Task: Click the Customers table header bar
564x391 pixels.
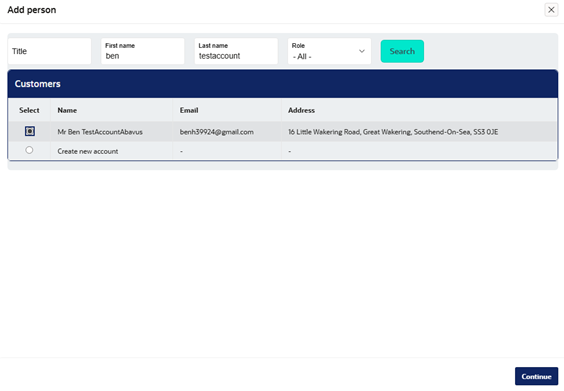Action: pos(283,84)
